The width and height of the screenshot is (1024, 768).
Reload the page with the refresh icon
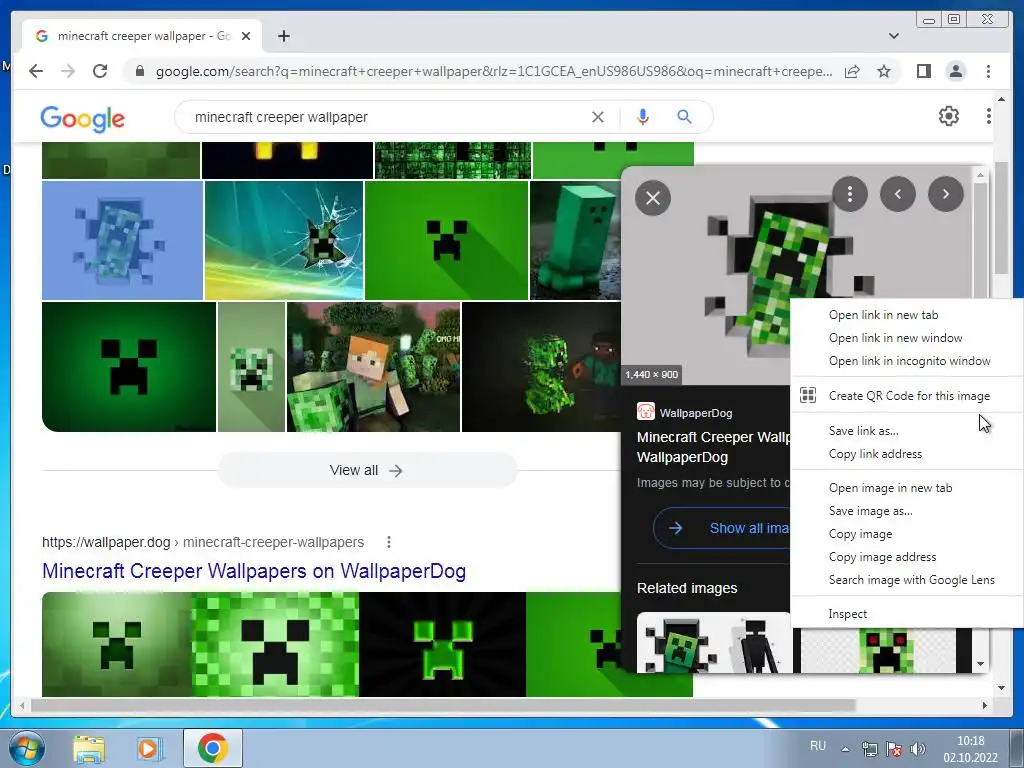click(100, 71)
